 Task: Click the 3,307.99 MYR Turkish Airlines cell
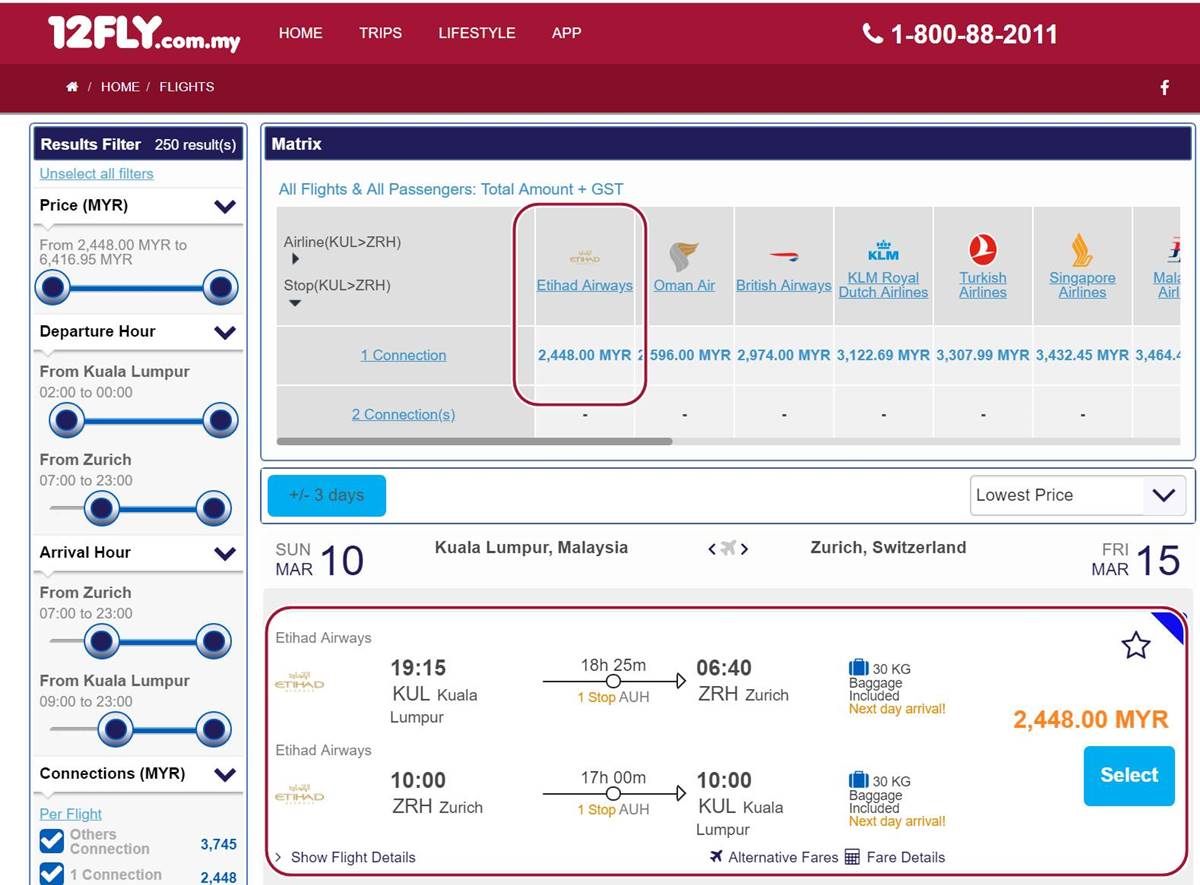click(x=982, y=355)
